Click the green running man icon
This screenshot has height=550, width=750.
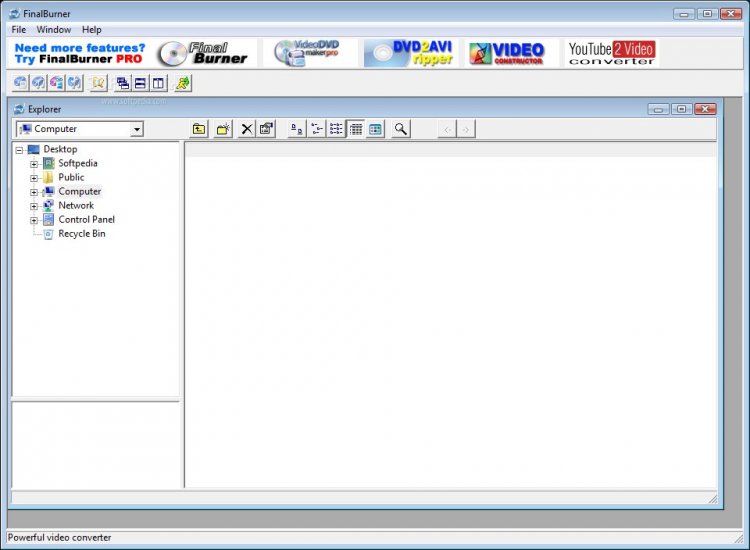tap(183, 84)
